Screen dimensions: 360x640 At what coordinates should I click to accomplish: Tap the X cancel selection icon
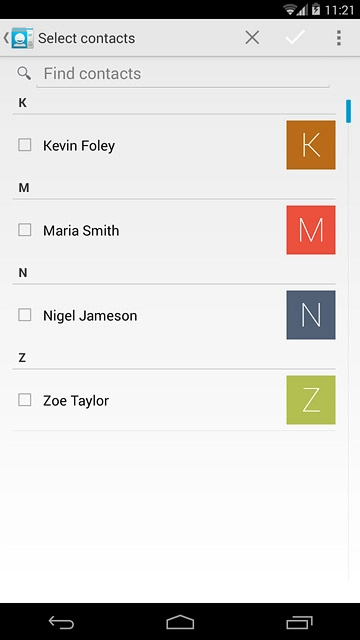[252, 38]
